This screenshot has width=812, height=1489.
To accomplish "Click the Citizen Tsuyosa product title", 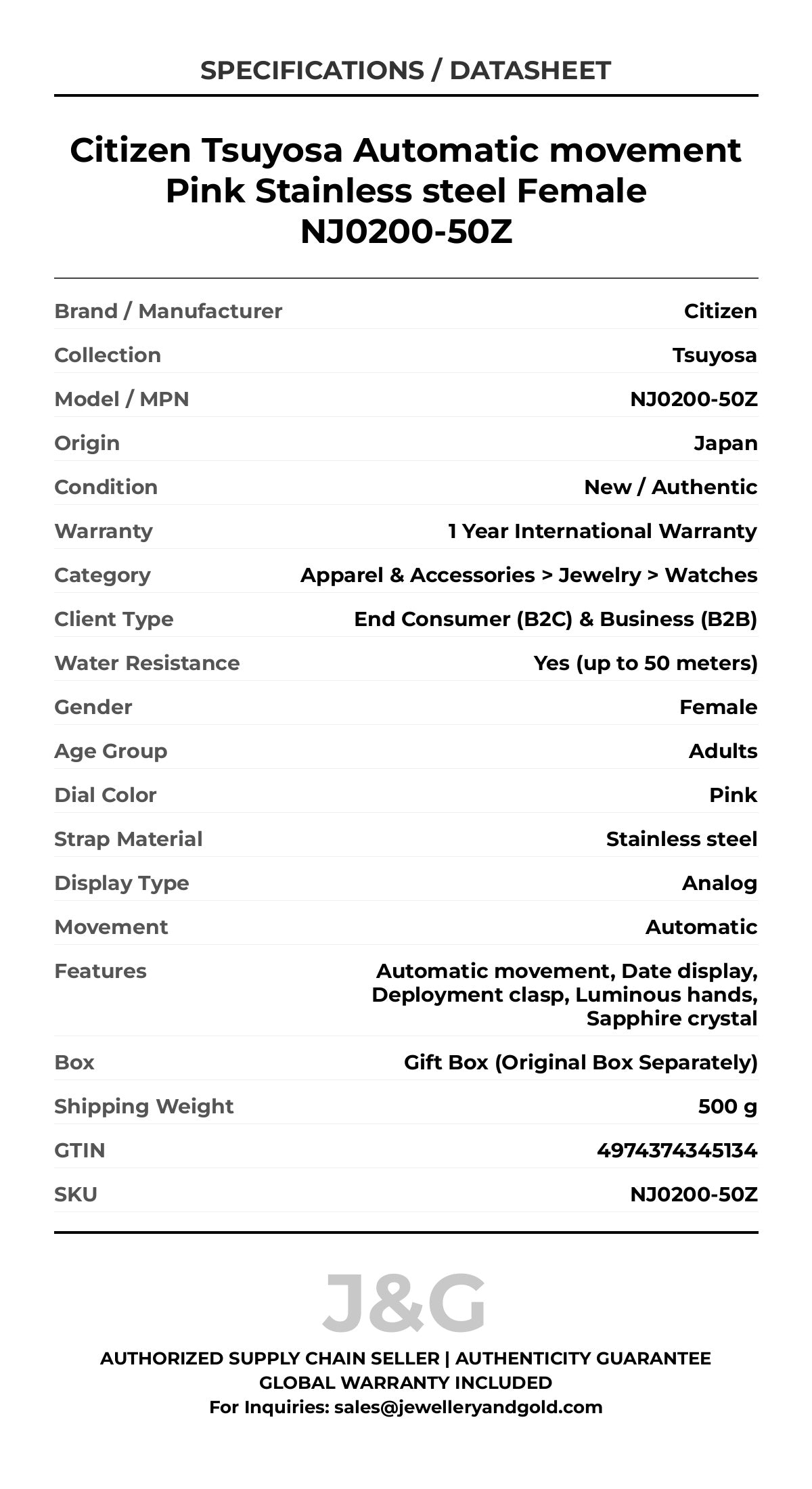I will 405,191.
